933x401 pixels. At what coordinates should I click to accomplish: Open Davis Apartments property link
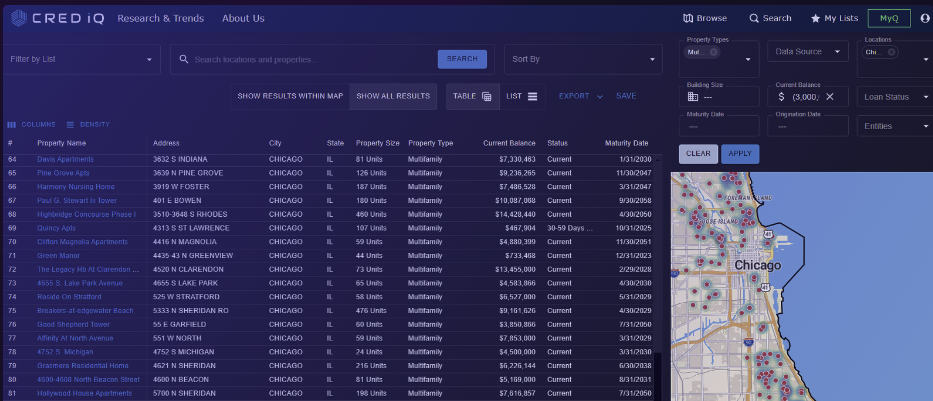point(65,159)
